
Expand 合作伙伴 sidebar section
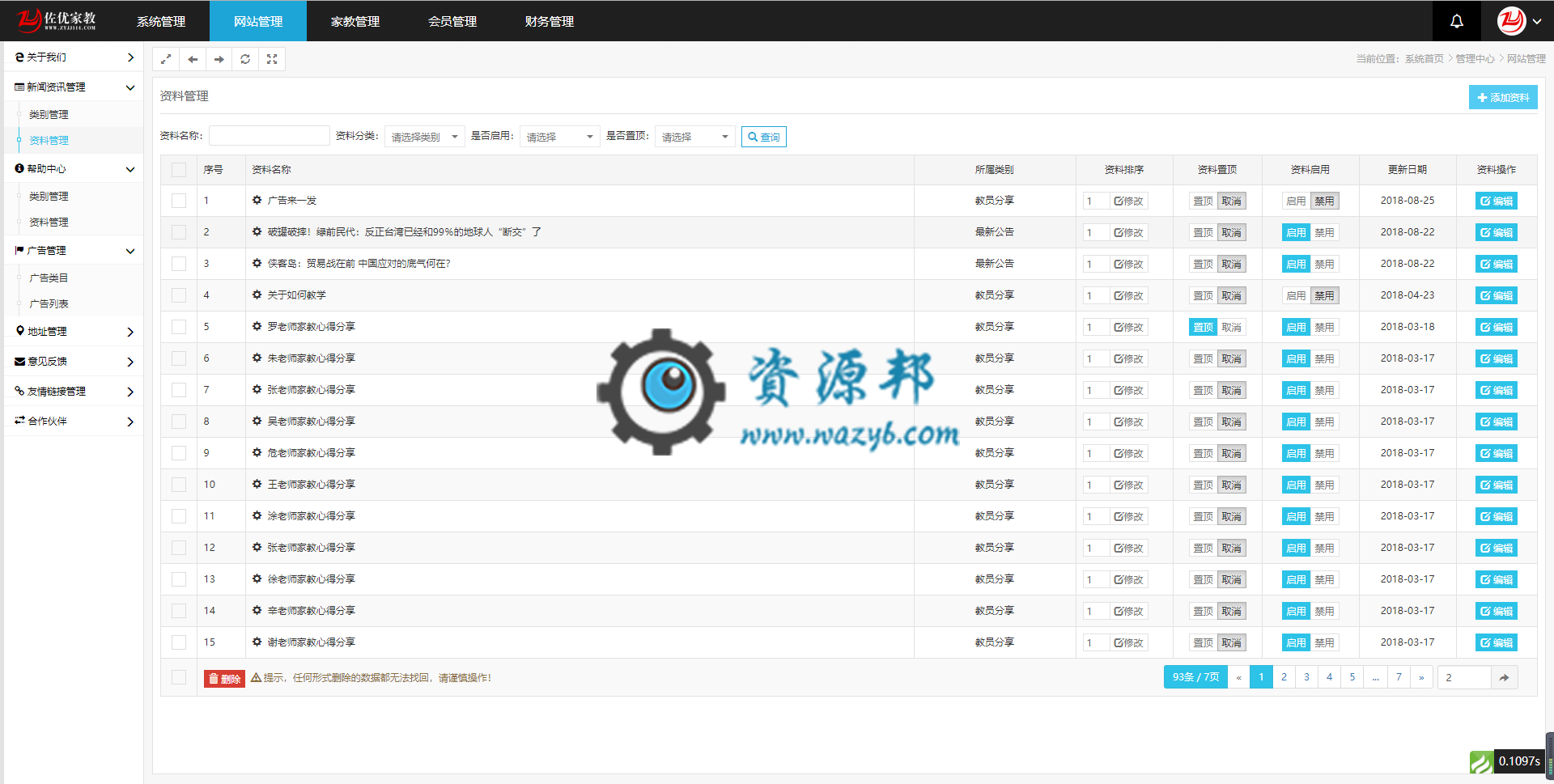[74, 422]
